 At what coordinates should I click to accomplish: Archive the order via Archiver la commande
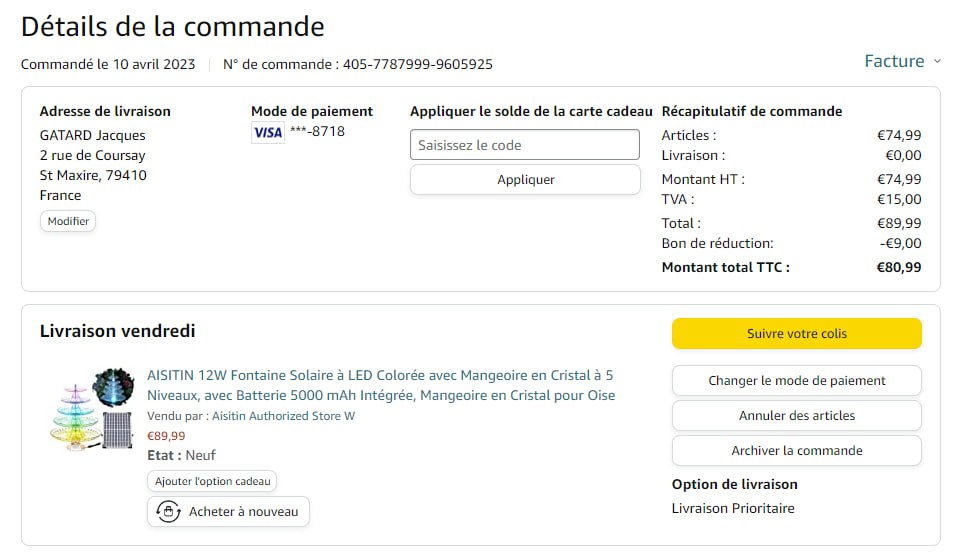[x=796, y=451]
